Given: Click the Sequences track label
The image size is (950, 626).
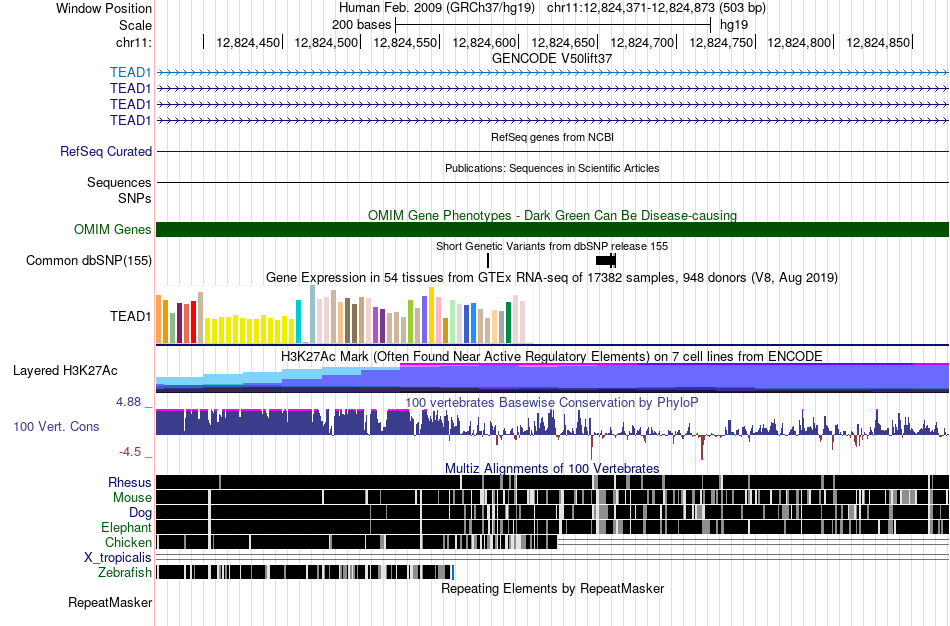Looking at the screenshot, I should [x=119, y=182].
